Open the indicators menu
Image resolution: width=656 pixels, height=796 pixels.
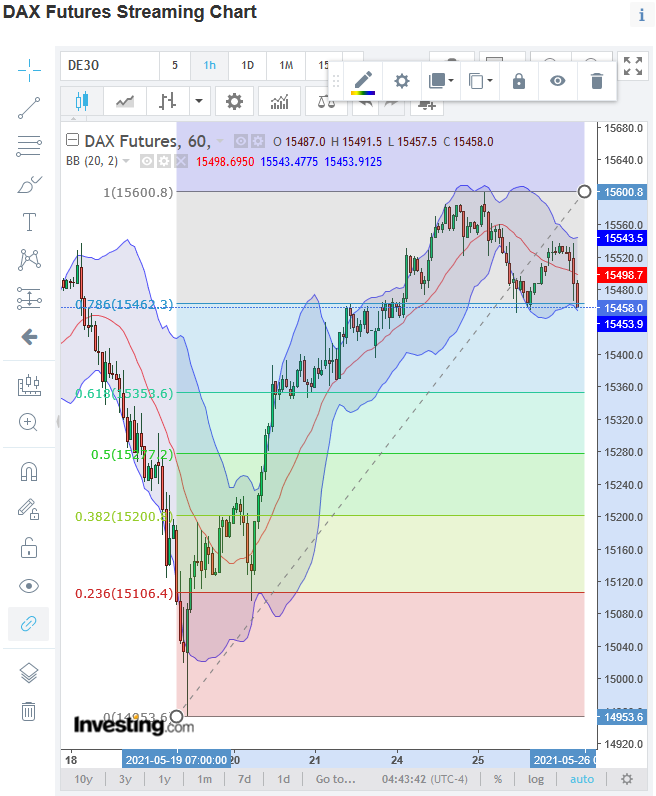279,101
